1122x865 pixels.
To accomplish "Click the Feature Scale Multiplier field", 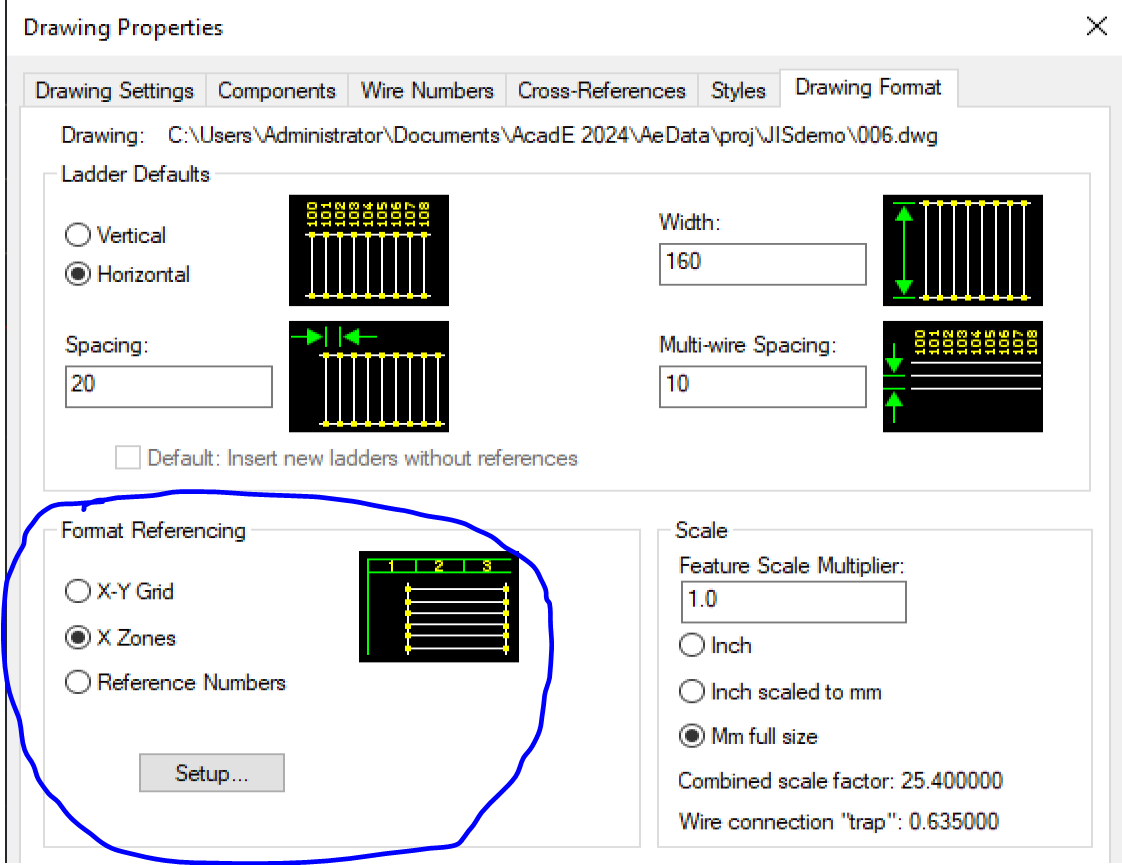I will (x=793, y=602).
